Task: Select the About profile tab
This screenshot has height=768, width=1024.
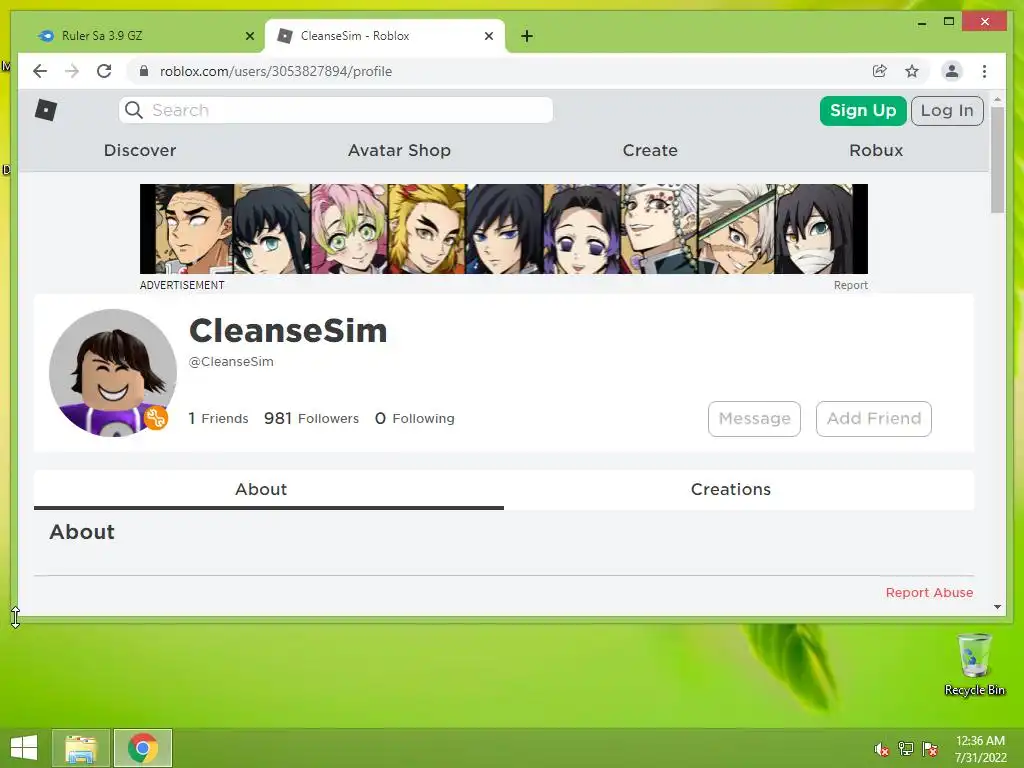Action: click(268, 489)
